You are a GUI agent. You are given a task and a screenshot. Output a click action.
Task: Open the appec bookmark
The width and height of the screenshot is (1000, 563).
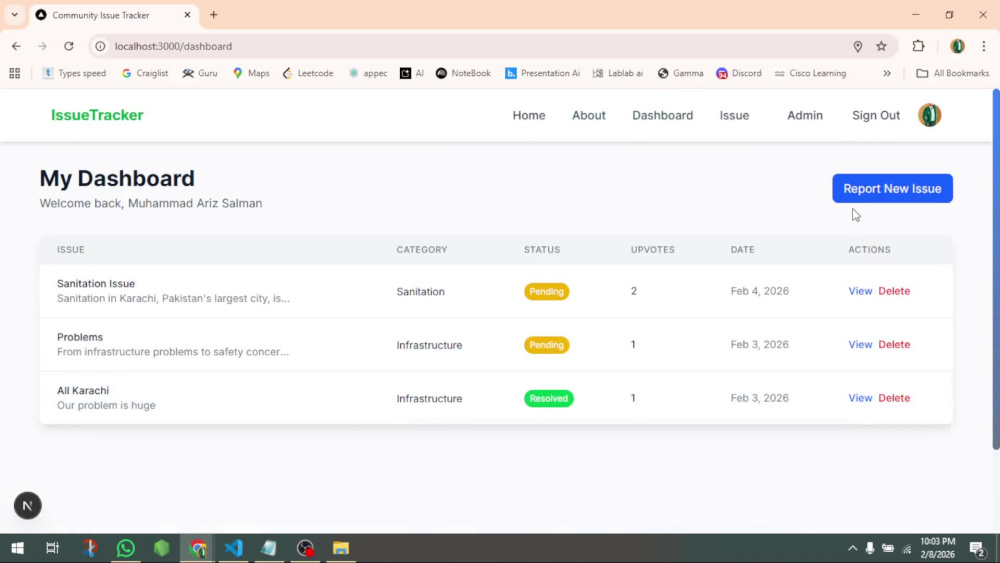[368, 73]
